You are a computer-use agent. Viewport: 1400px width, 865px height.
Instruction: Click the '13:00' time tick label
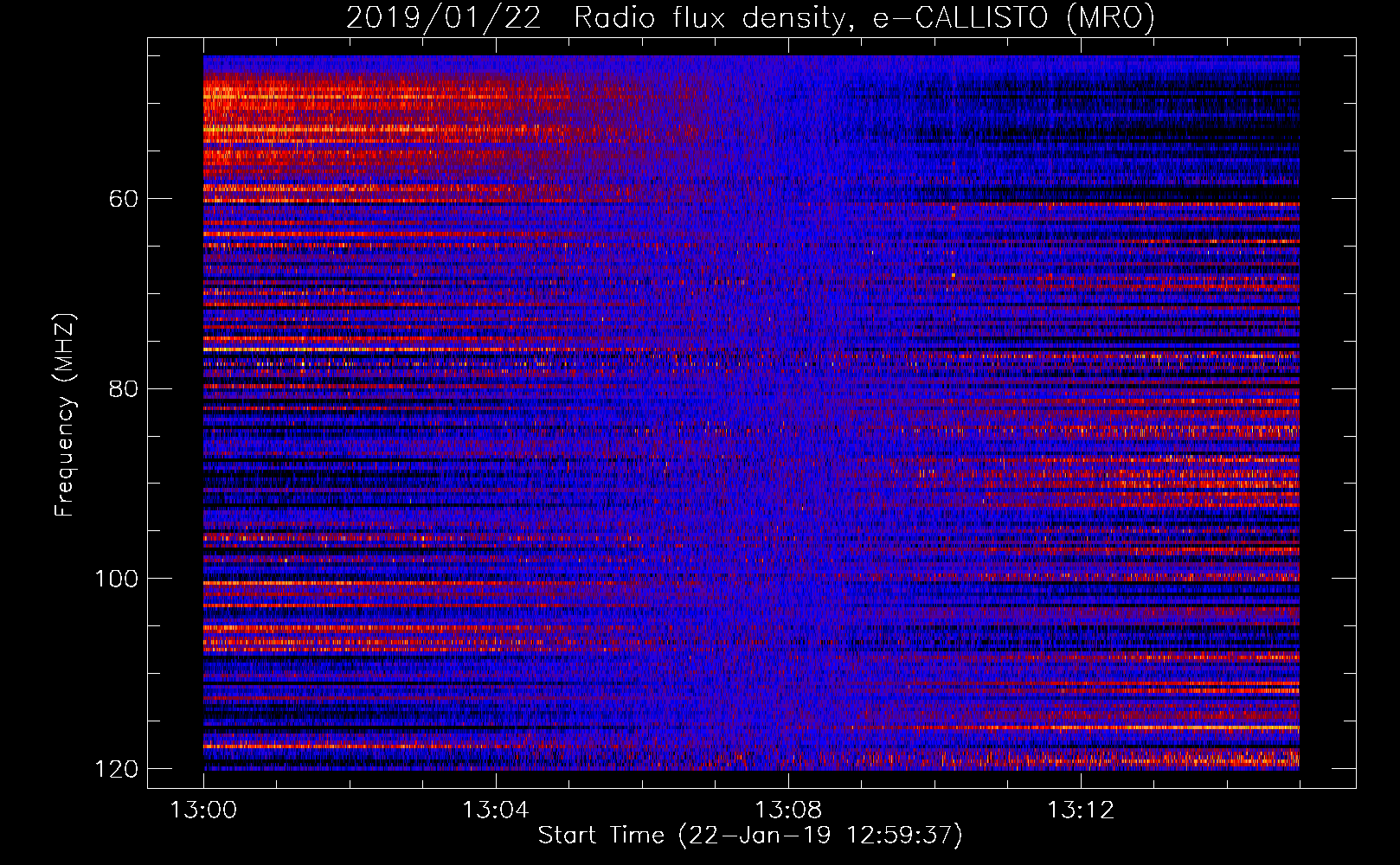pos(203,811)
